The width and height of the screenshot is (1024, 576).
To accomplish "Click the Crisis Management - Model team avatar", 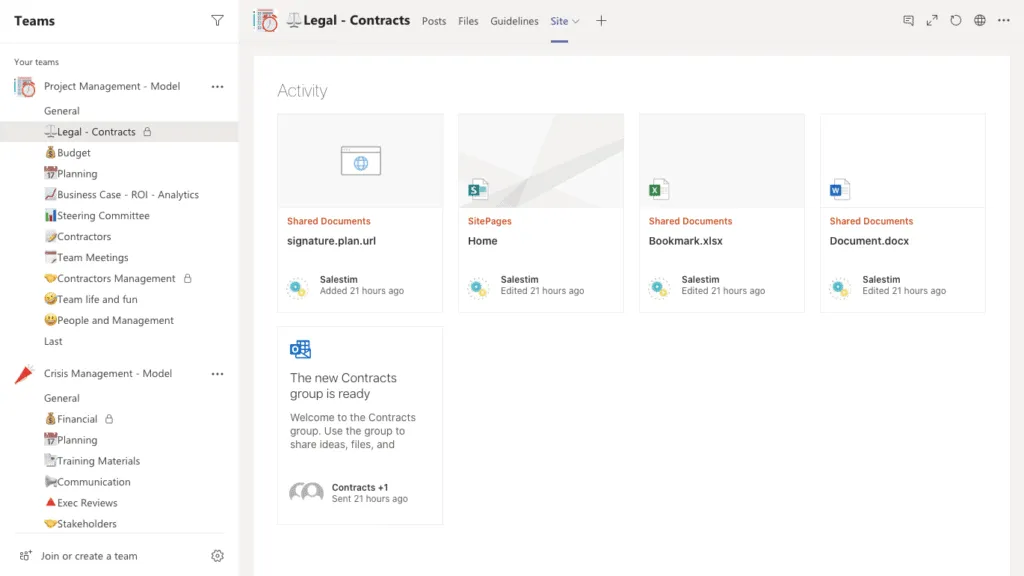I will point(25,374).
